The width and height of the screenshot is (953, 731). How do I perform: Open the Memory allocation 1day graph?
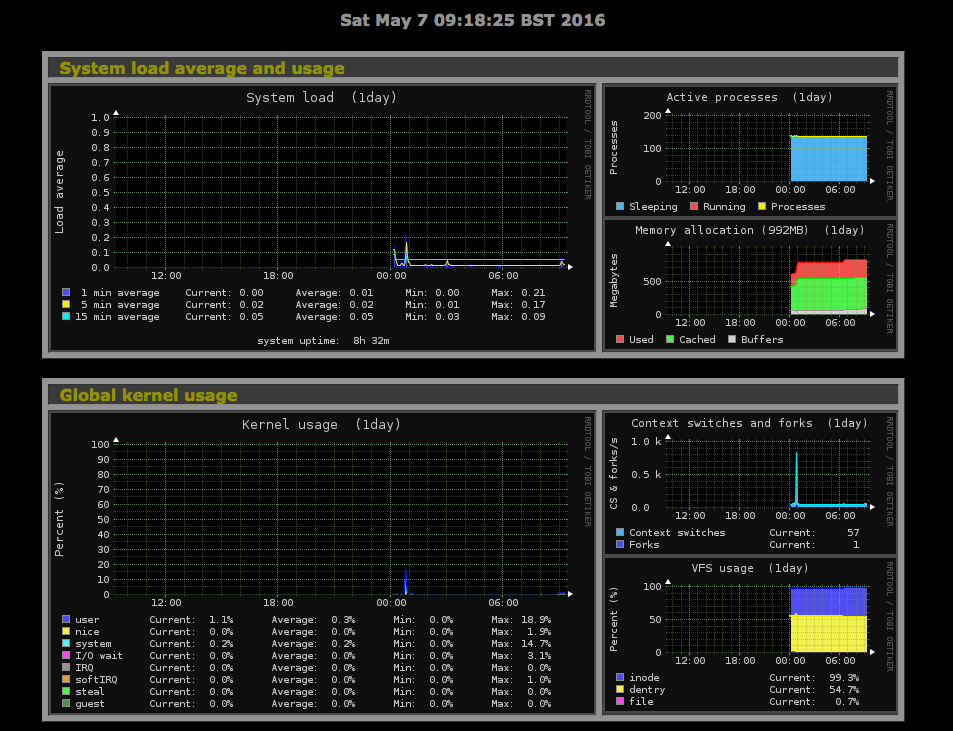tap(750, 284)
